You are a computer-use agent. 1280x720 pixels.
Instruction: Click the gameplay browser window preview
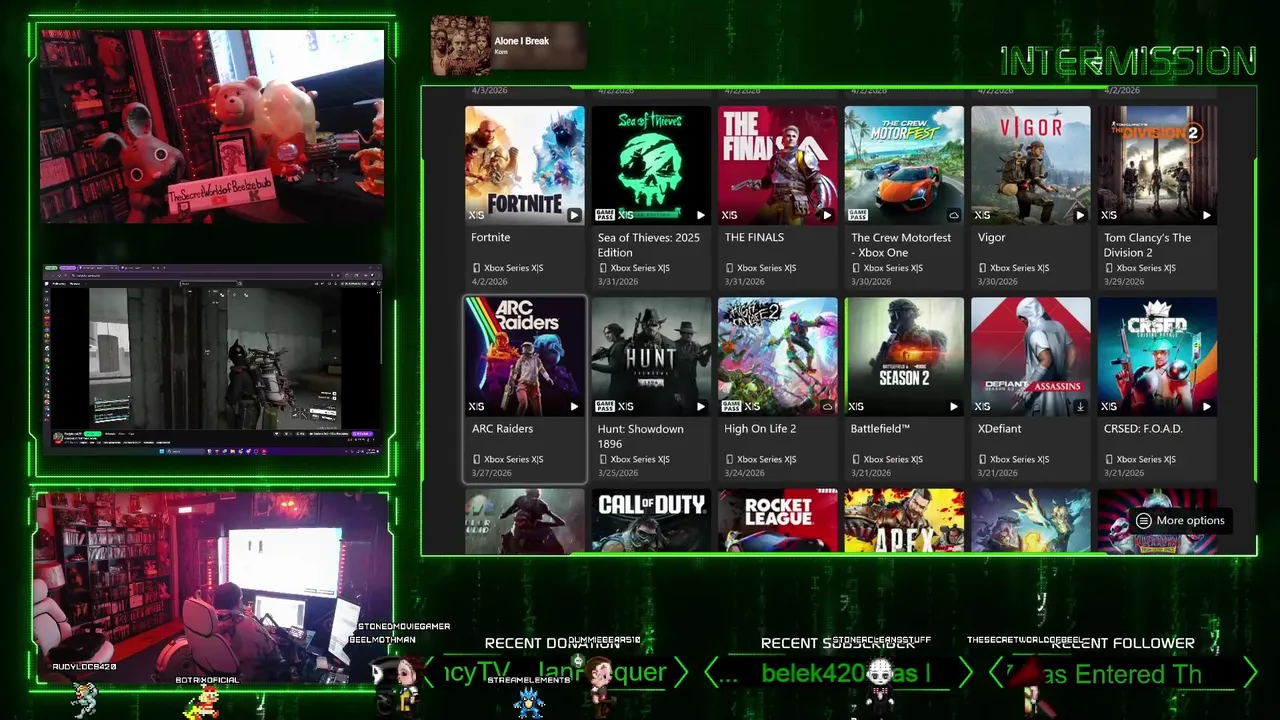click(x=212, y=361)
